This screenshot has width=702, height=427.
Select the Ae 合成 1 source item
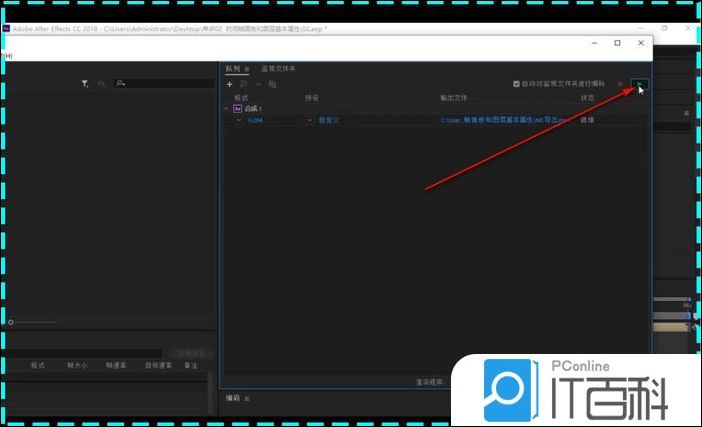pyautogui.click(x=248, y=108)
